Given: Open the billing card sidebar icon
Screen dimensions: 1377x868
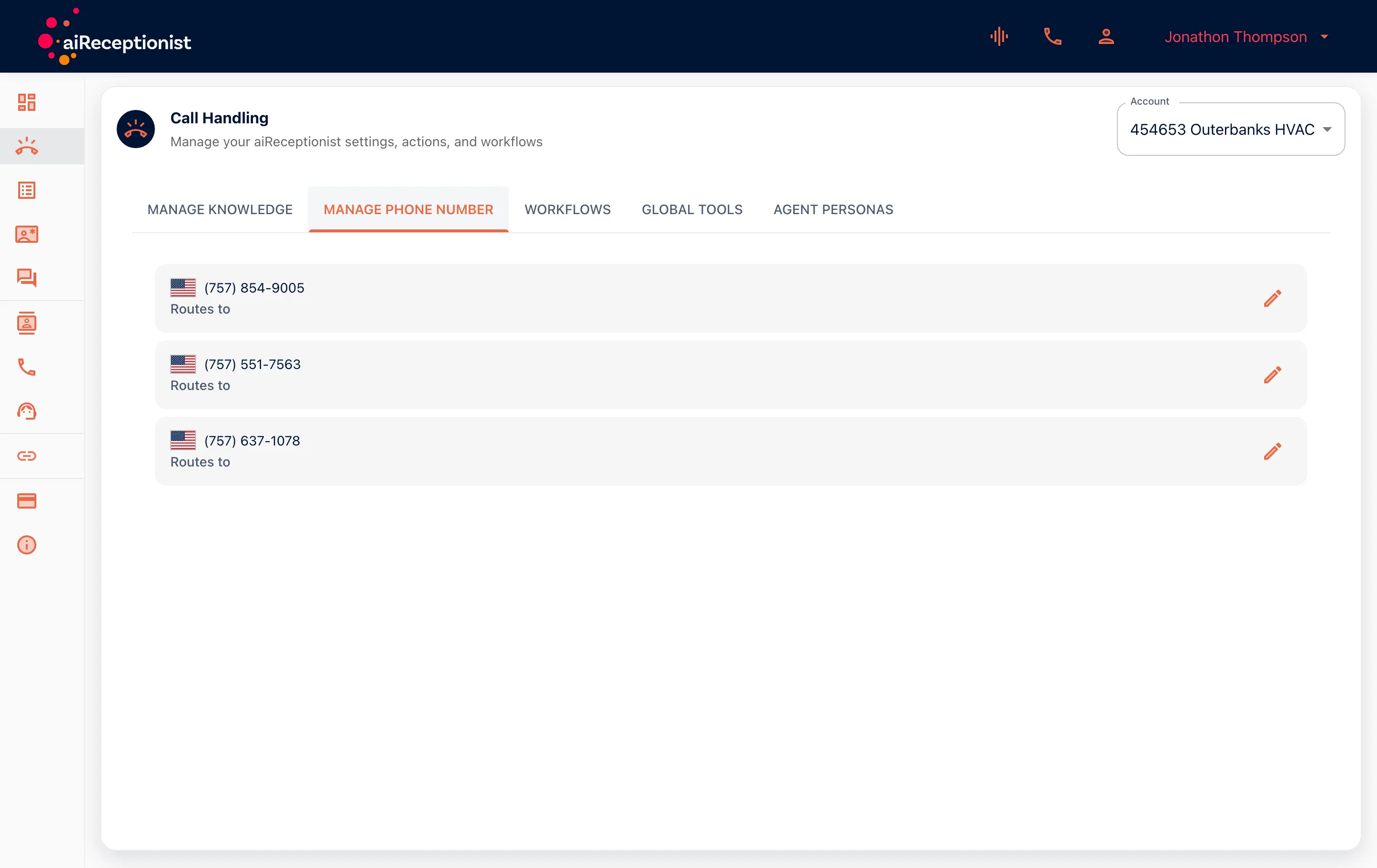Looking at the screenshot, I should [x=26, y=501].
